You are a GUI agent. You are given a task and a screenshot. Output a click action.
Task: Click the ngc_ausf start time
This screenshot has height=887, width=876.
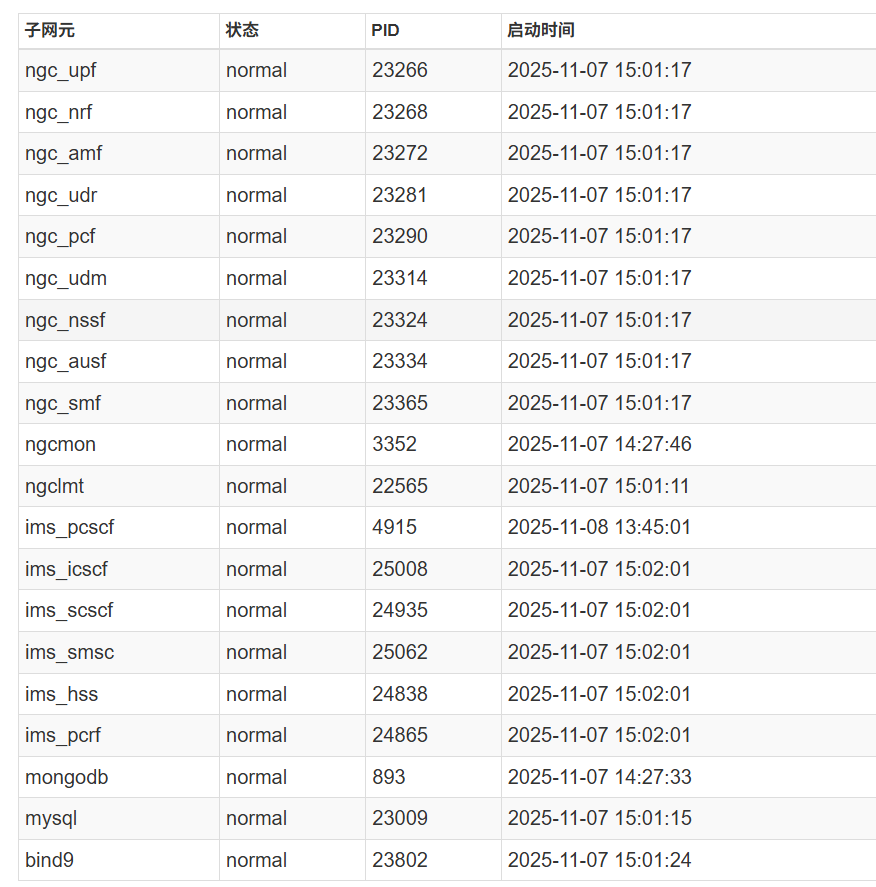(599, 361)
